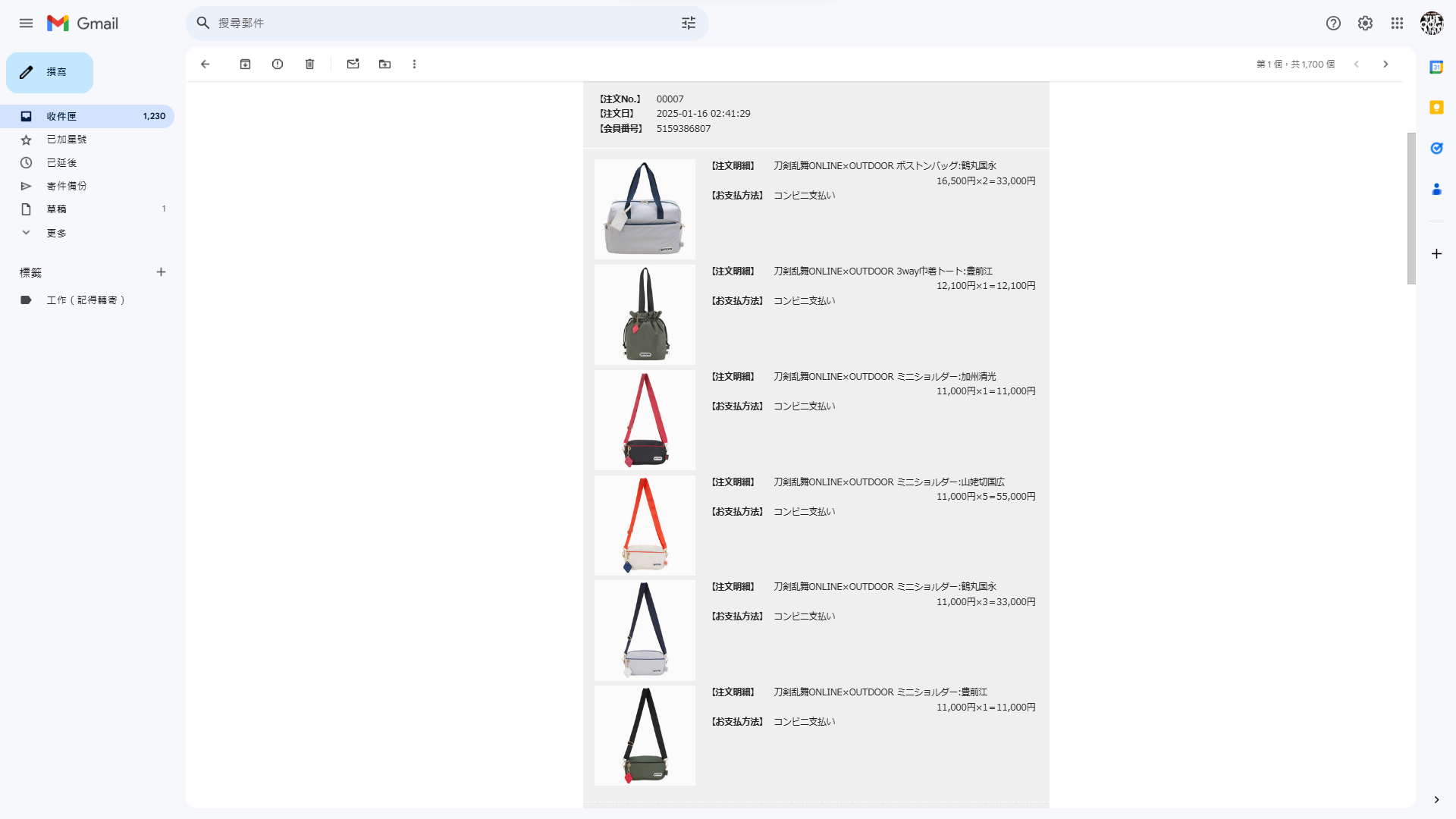Image resolution: width=1456 pixels, height=819 pixels.
Task: Report this email as spam
Action: [x=278, y=64]
